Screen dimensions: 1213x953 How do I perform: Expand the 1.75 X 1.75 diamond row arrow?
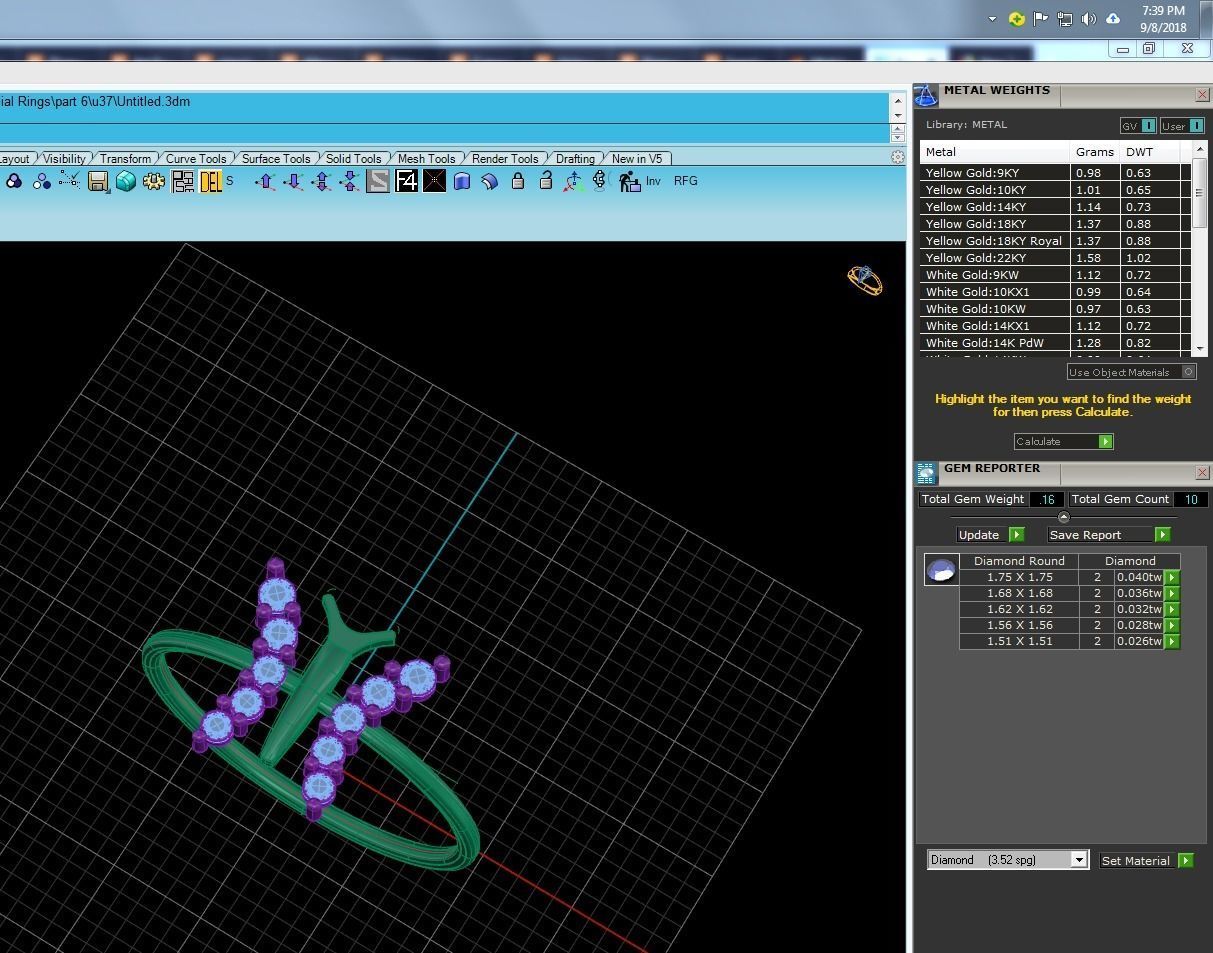pyautogui.click(x=1172, y=577)
